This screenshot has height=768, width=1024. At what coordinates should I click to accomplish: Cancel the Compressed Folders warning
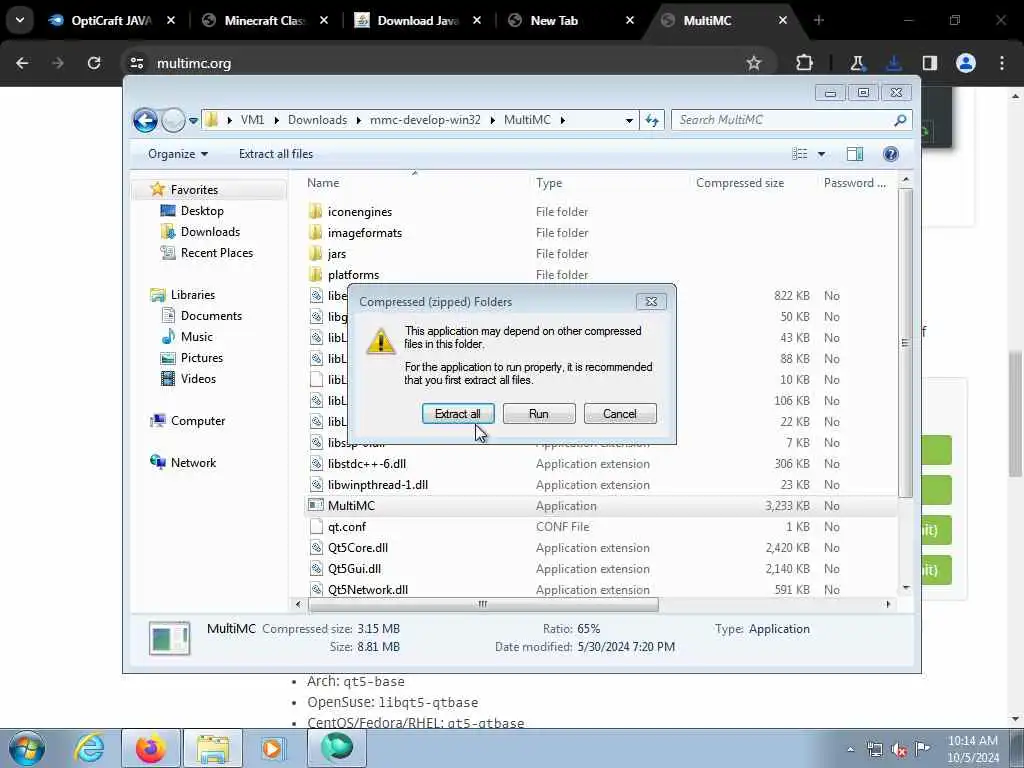click(x=620, y=413)
